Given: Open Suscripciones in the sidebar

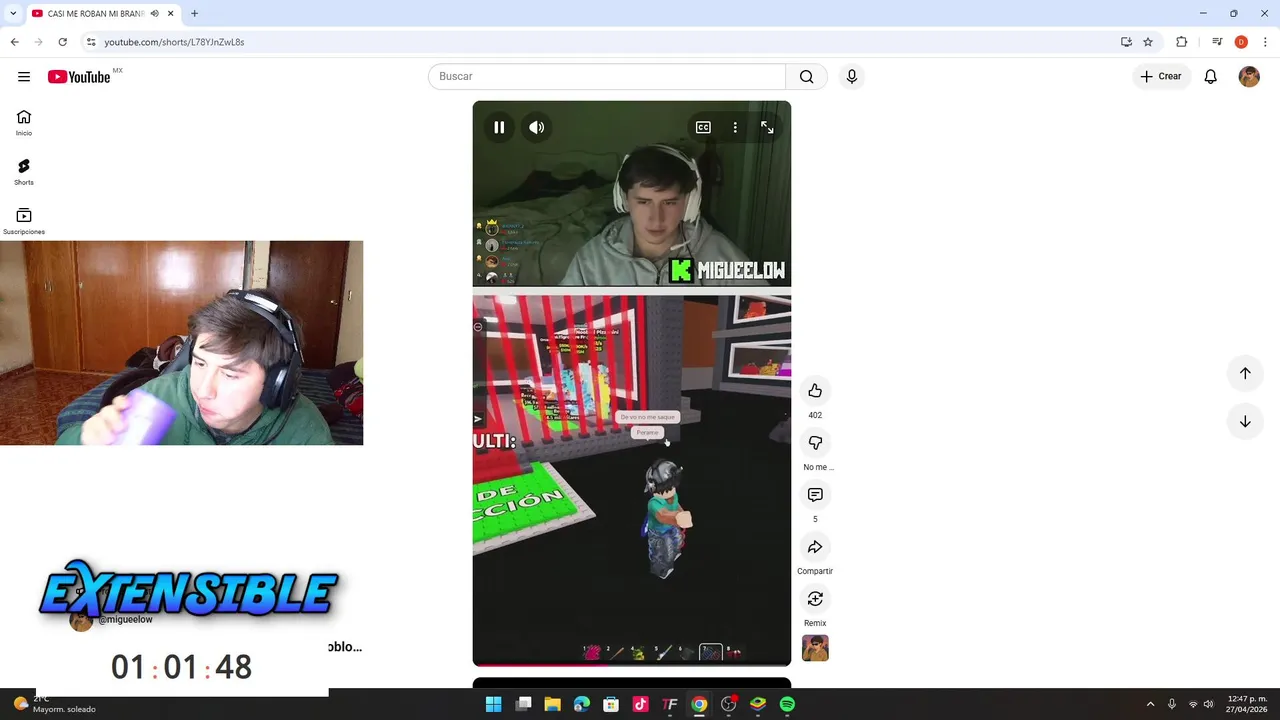Looking at the screenshot, I should (24, 222).
